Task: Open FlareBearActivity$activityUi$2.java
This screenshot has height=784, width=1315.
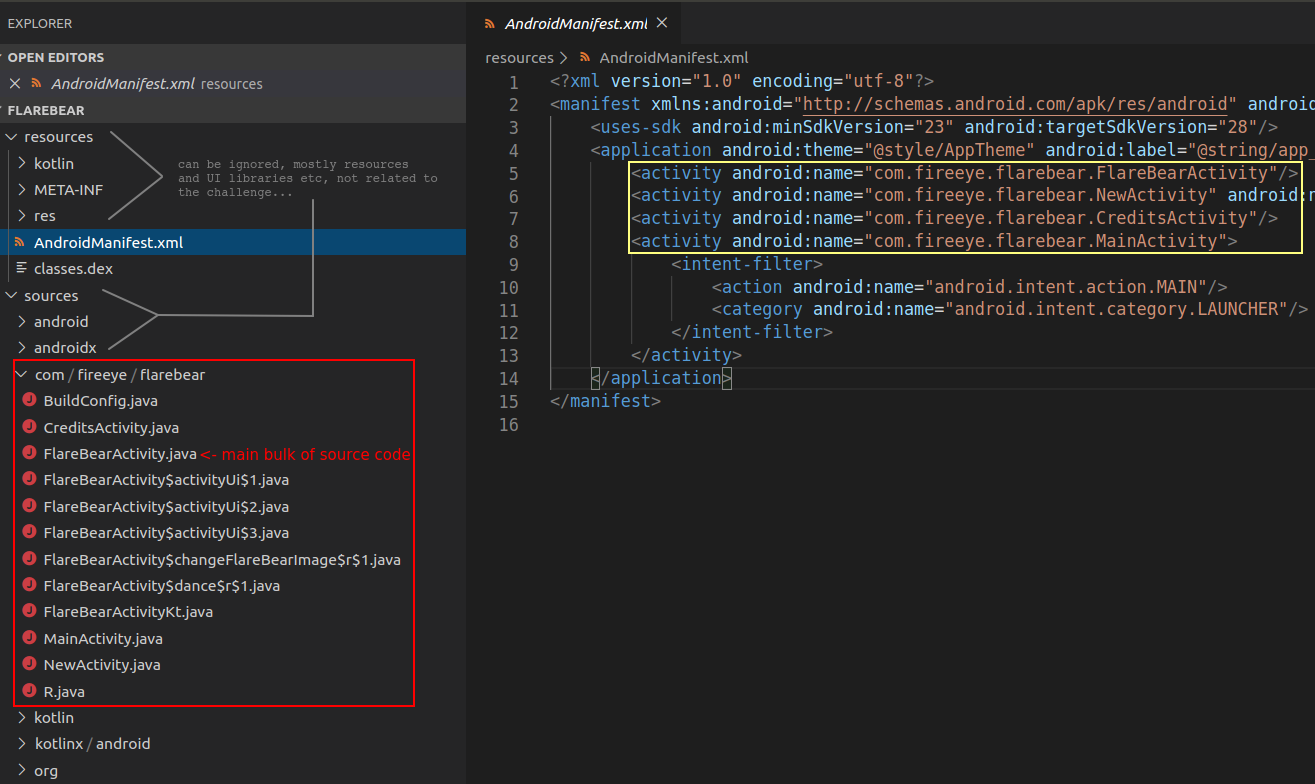Action: [166, 506]
